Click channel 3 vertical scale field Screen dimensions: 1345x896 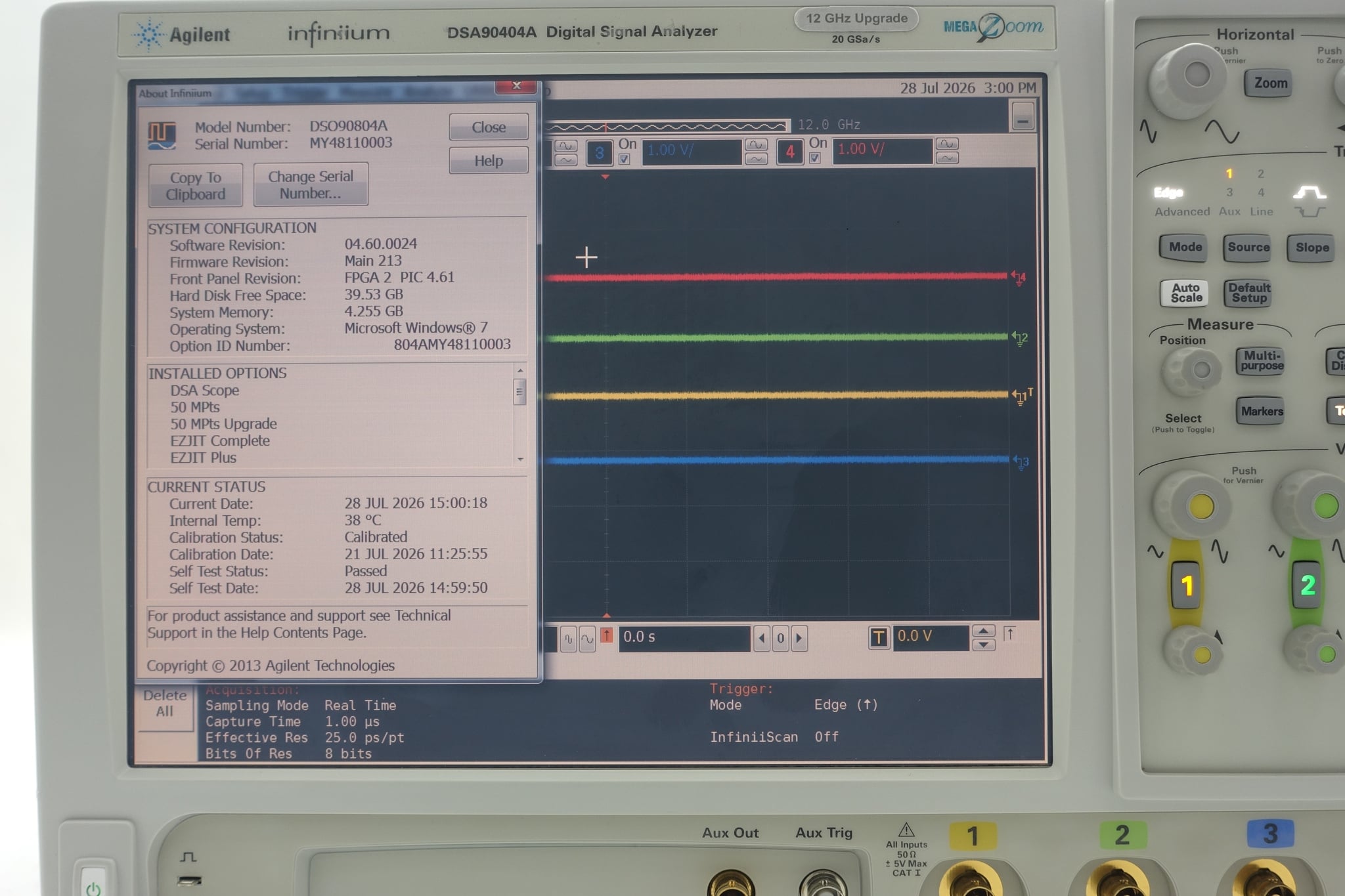click(692, 151)
